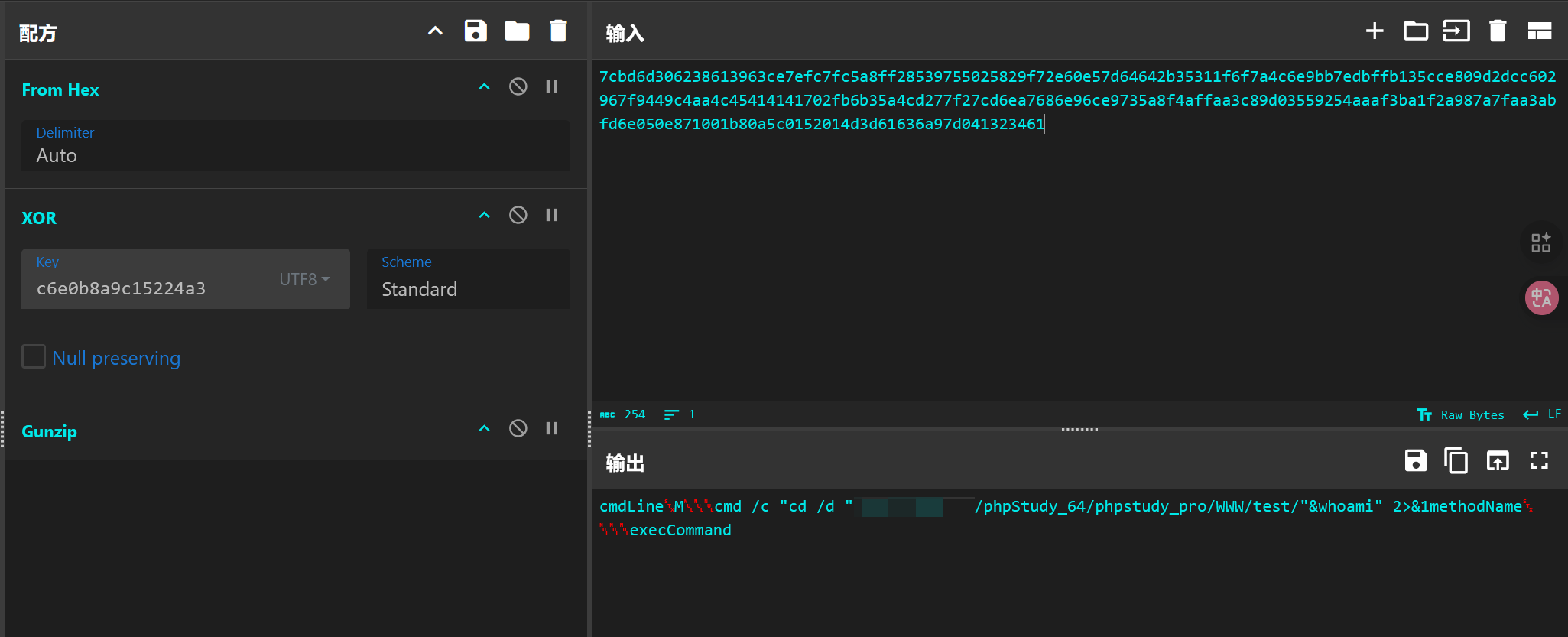This screenshot has height=637, width=1568.
Task: Save the recipe with the disk icon
Action: click(476, 31)
